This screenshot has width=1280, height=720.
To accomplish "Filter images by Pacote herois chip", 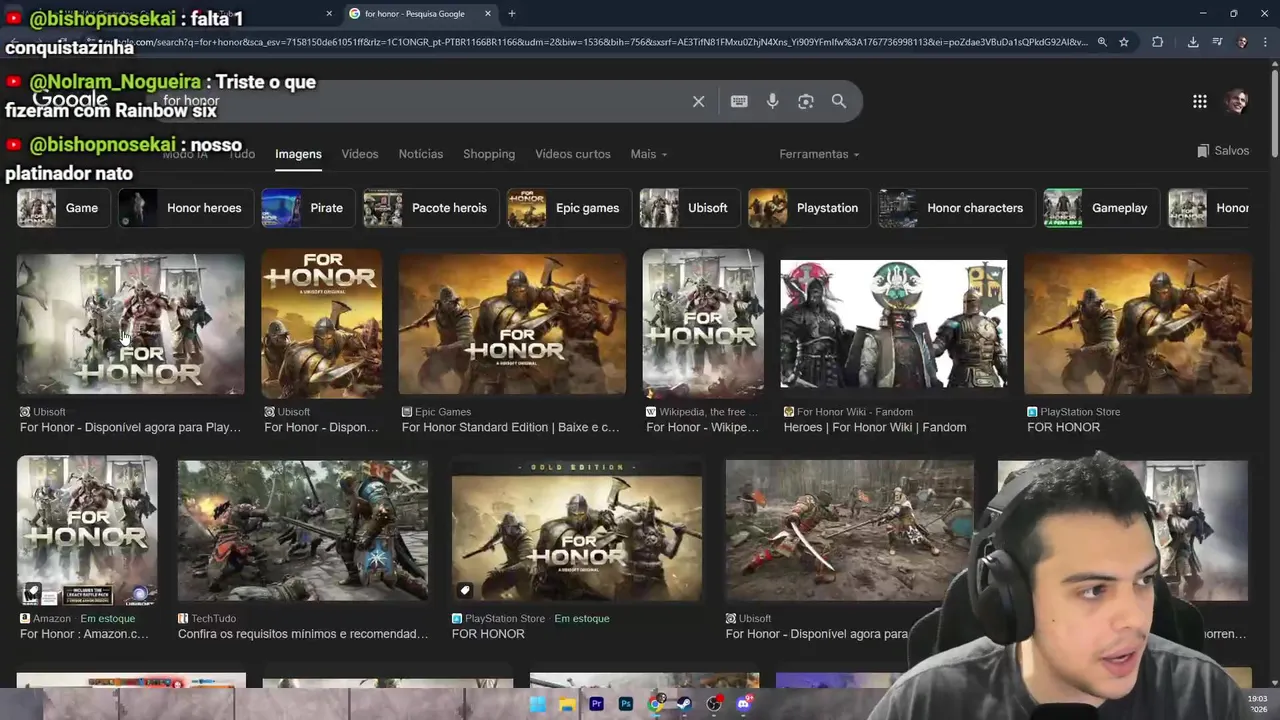I will point(429,208).
